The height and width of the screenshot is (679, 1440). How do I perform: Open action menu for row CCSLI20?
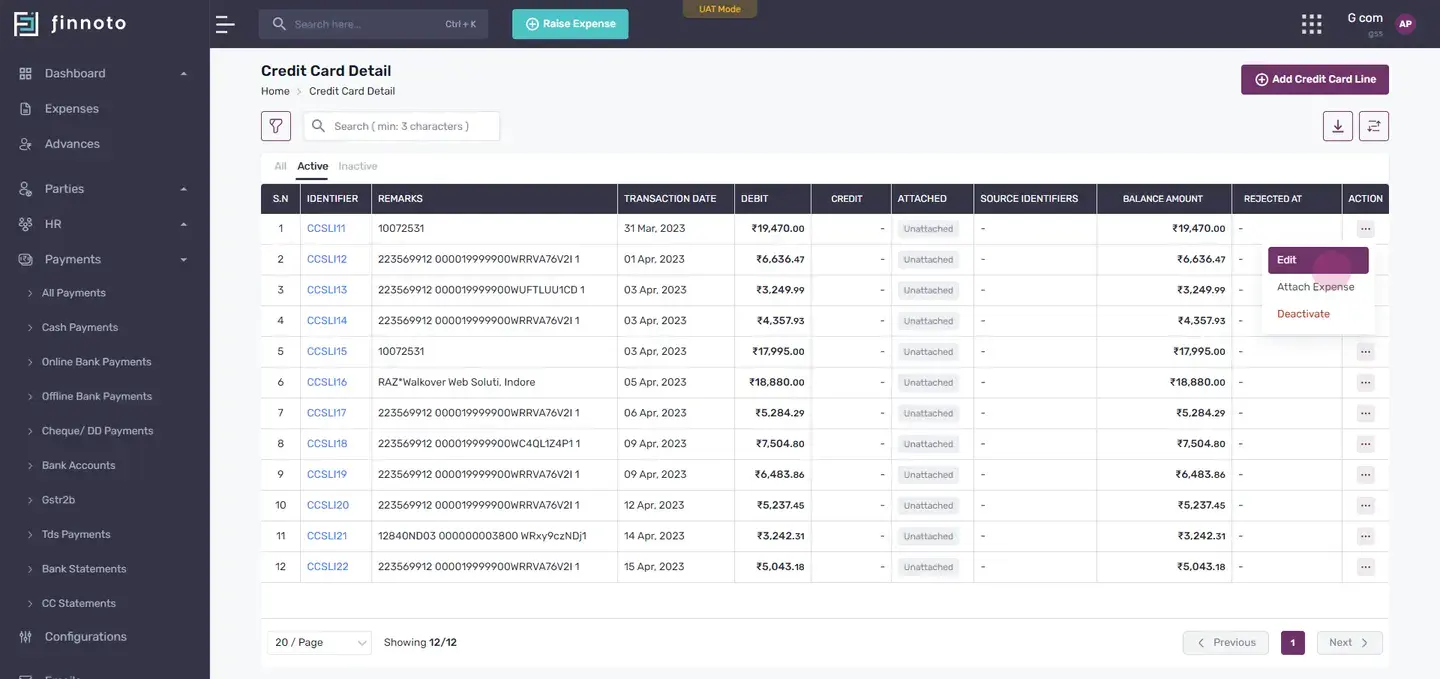point(1365,506)
